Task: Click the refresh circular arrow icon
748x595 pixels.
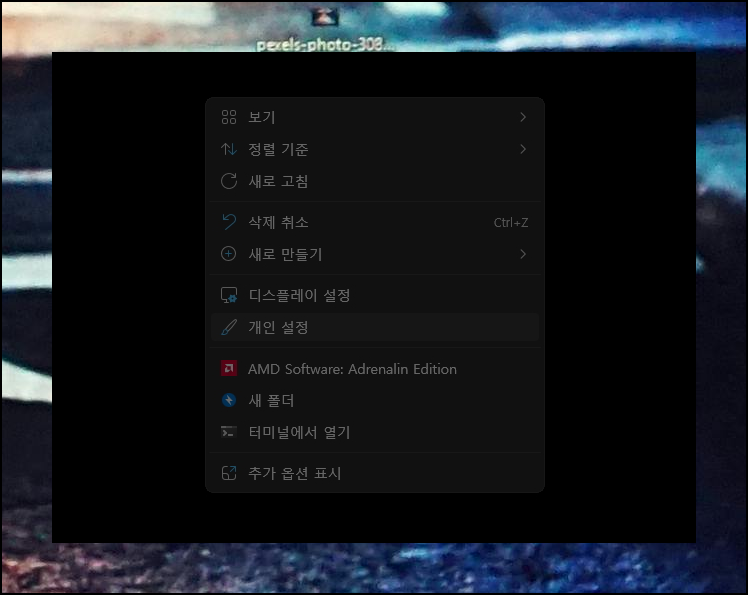Action: [229, 181]
